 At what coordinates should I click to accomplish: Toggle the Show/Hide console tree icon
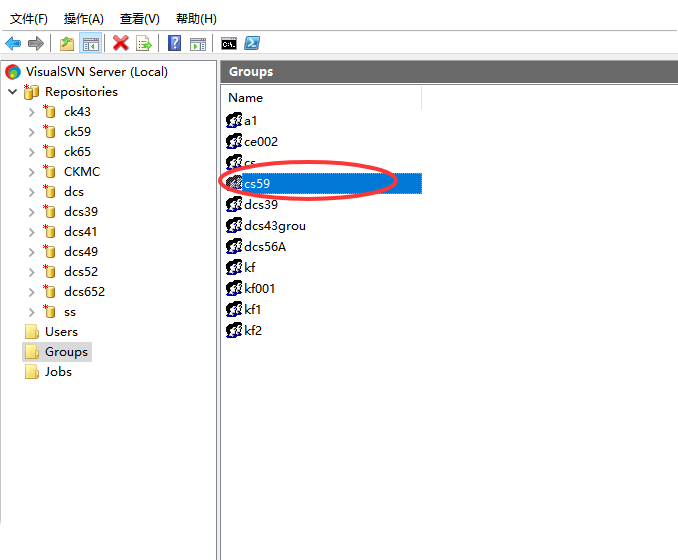pos(91,44)
